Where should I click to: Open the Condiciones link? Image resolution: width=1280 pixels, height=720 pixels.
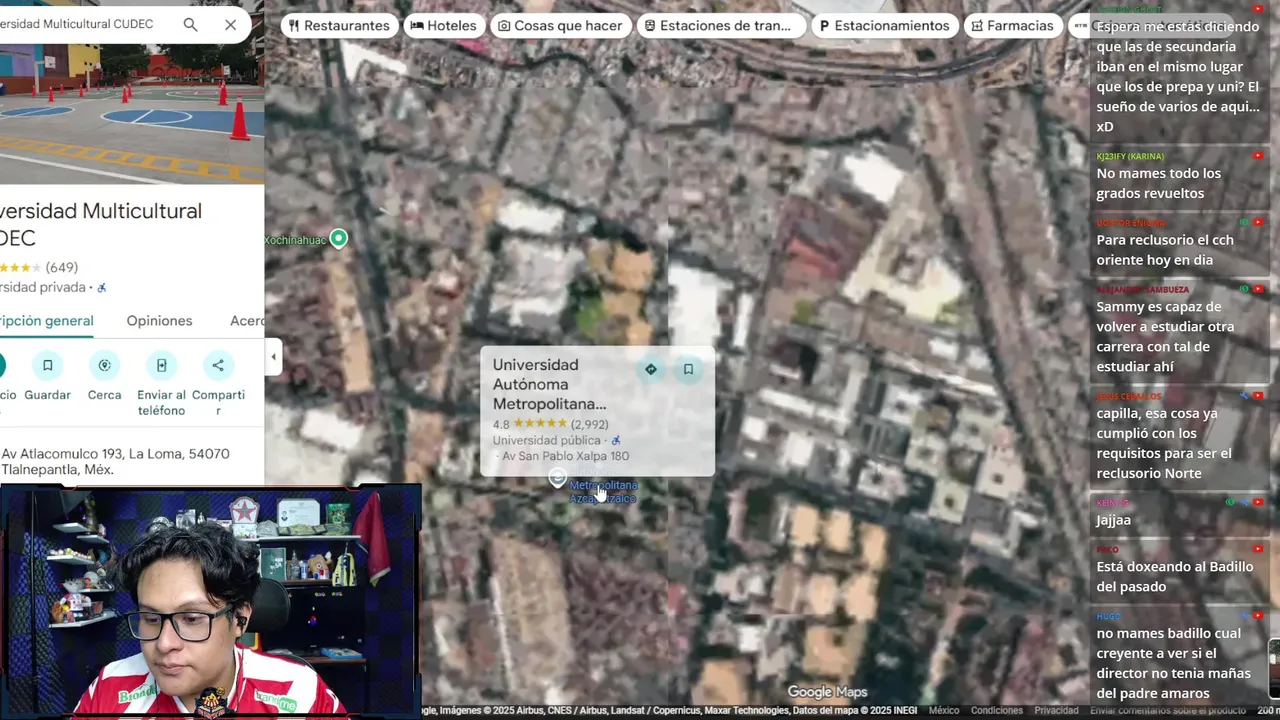click(997, 711)
